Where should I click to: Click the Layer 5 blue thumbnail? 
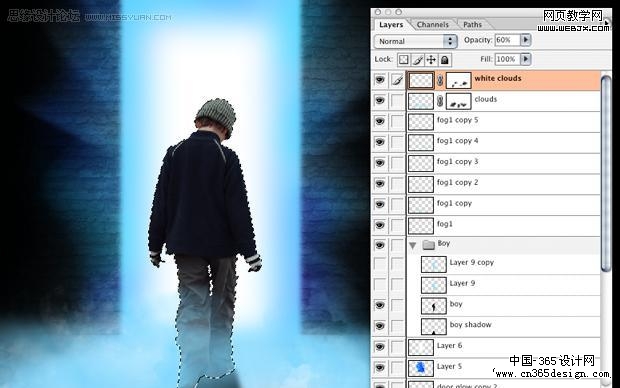(421, 368)
